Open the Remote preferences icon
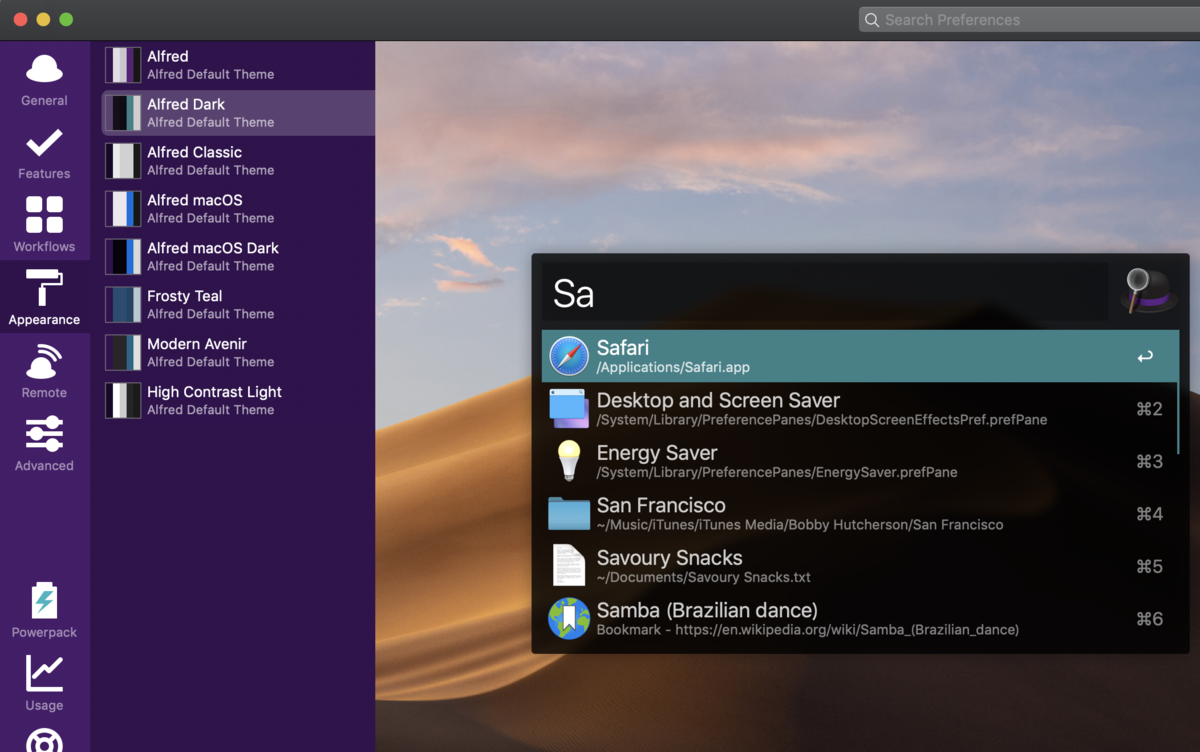1200x752 pixels. [44, 361]
